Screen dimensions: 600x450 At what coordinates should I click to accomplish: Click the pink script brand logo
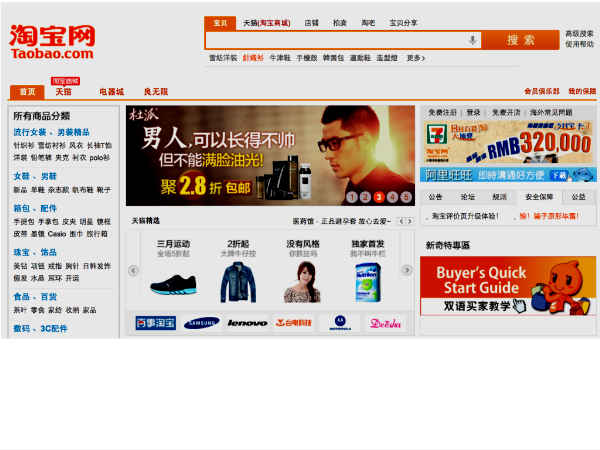point(385,324)
